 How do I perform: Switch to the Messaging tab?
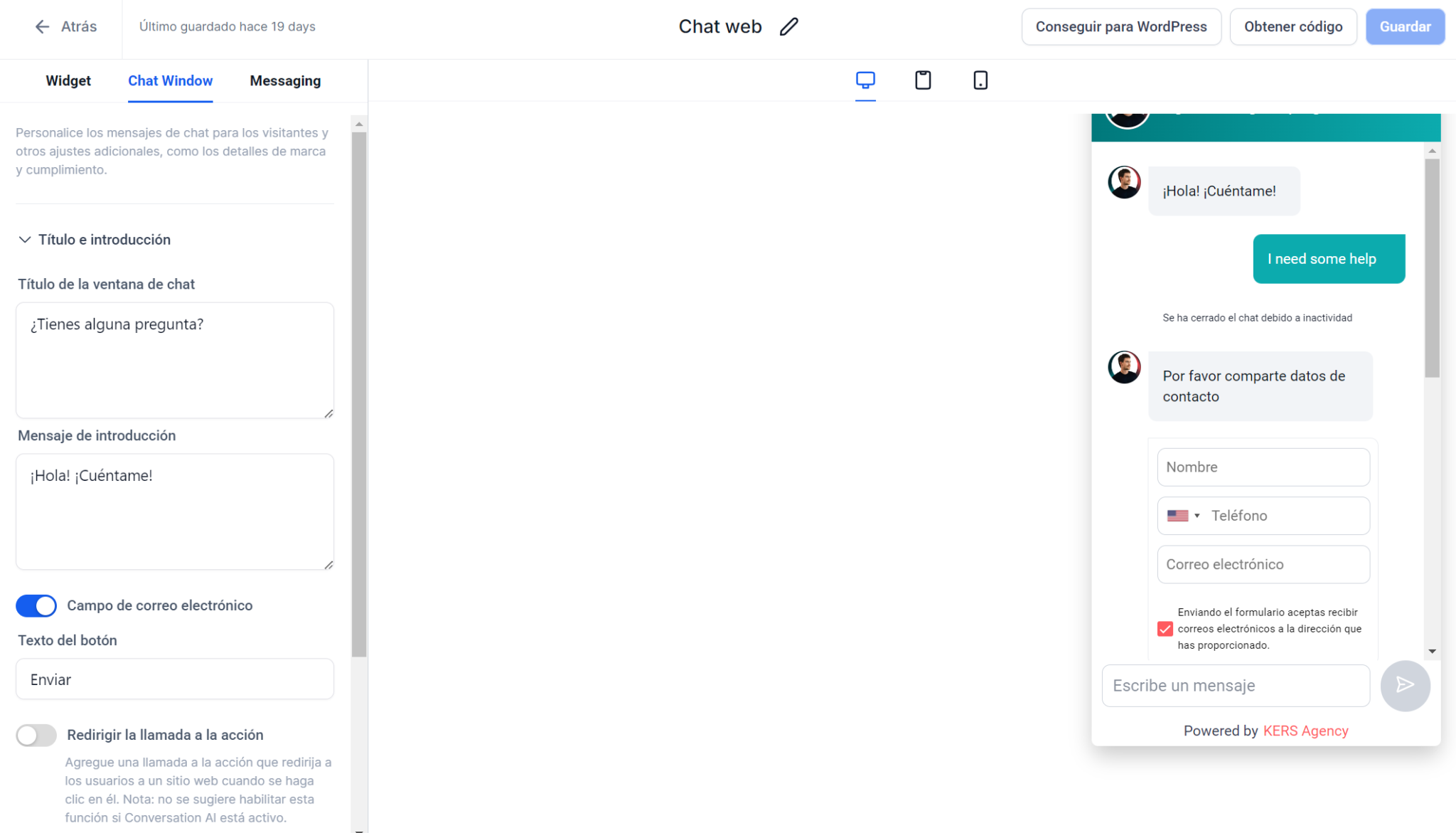click(285, 80)
